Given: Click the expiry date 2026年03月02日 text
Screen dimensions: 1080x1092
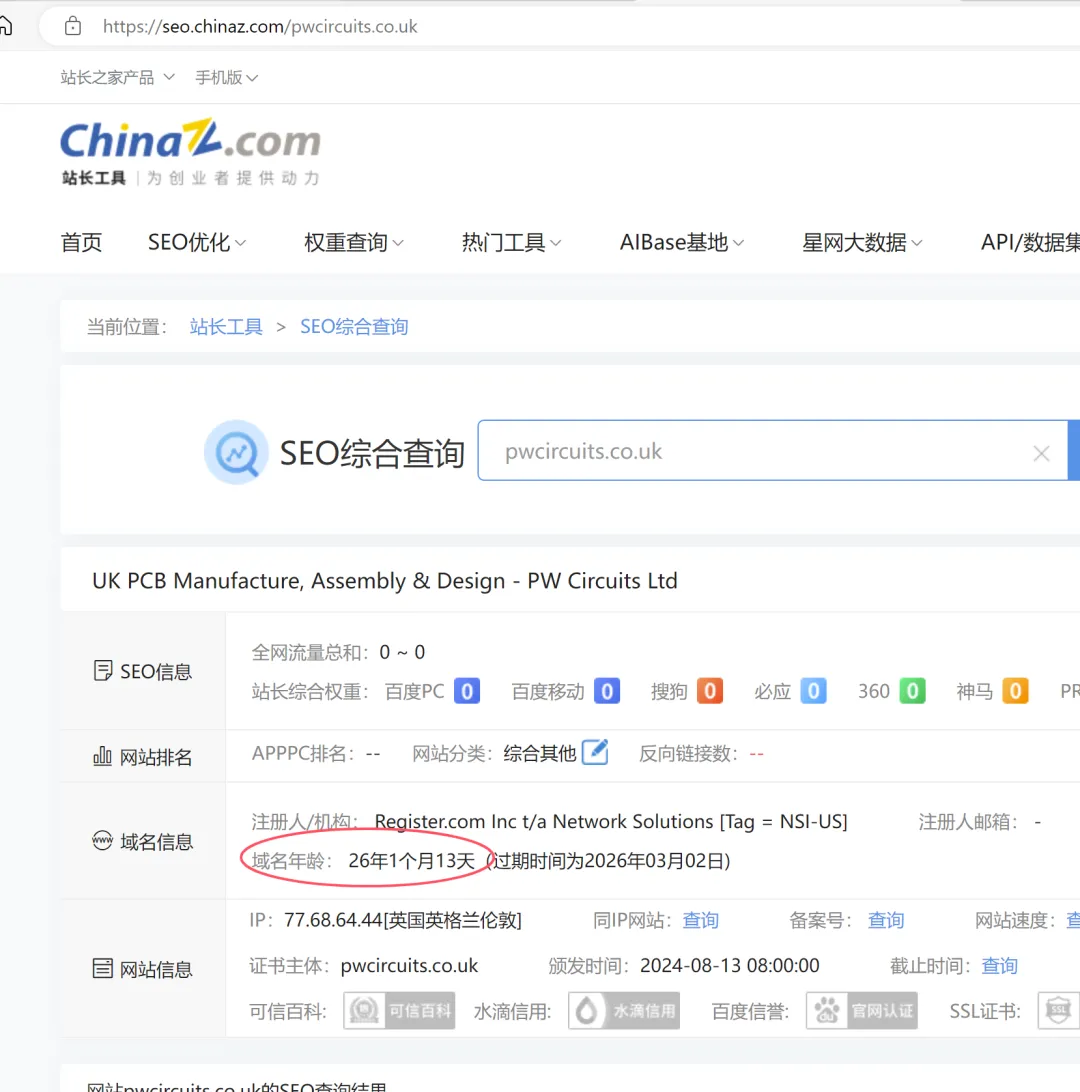Looking at the screenshot, I should point(657,861).
